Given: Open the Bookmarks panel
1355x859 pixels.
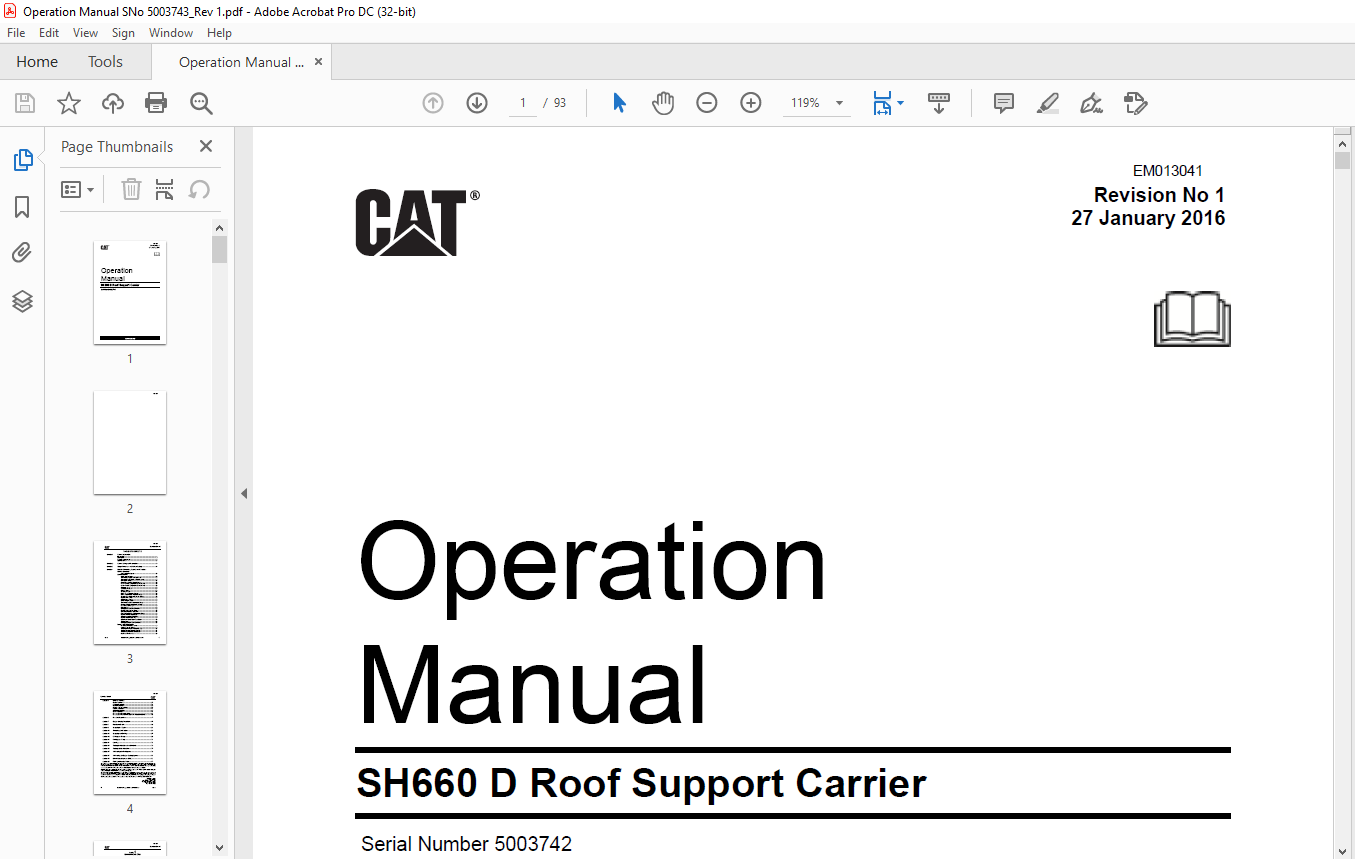Looking at the screenshot, I should pos(22,207).
